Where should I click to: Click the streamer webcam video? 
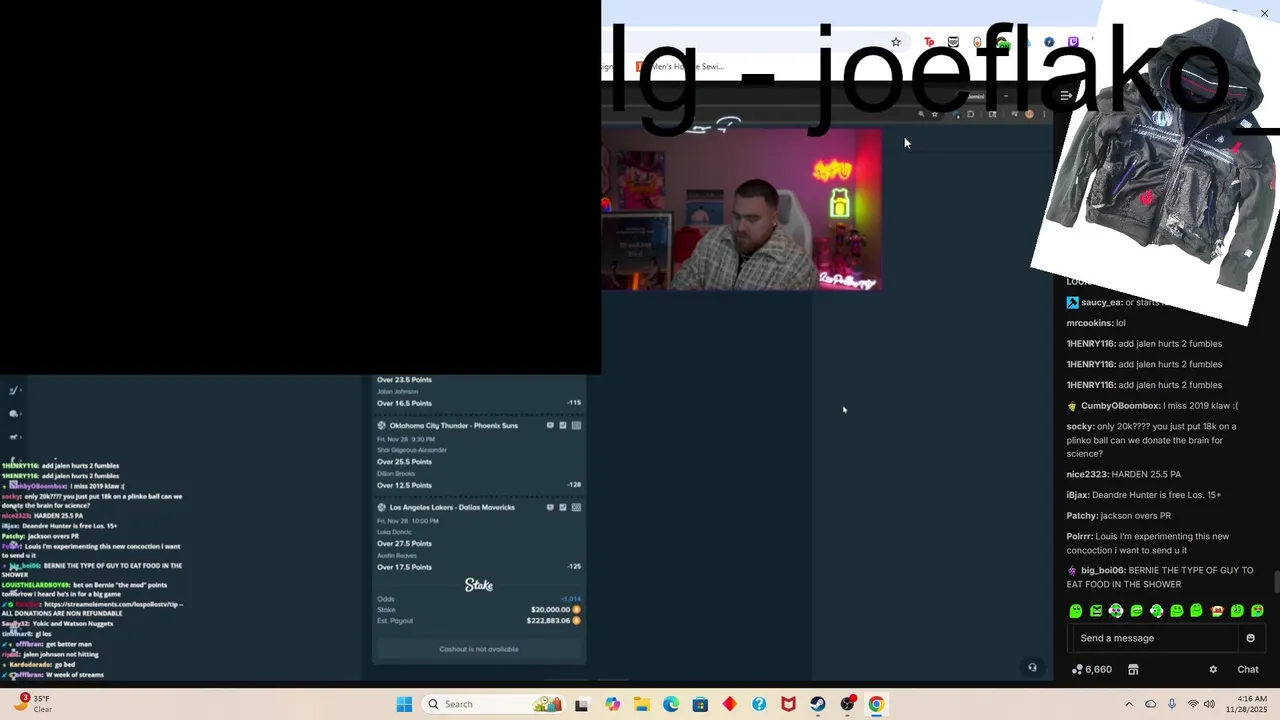(x=741, y=209)
